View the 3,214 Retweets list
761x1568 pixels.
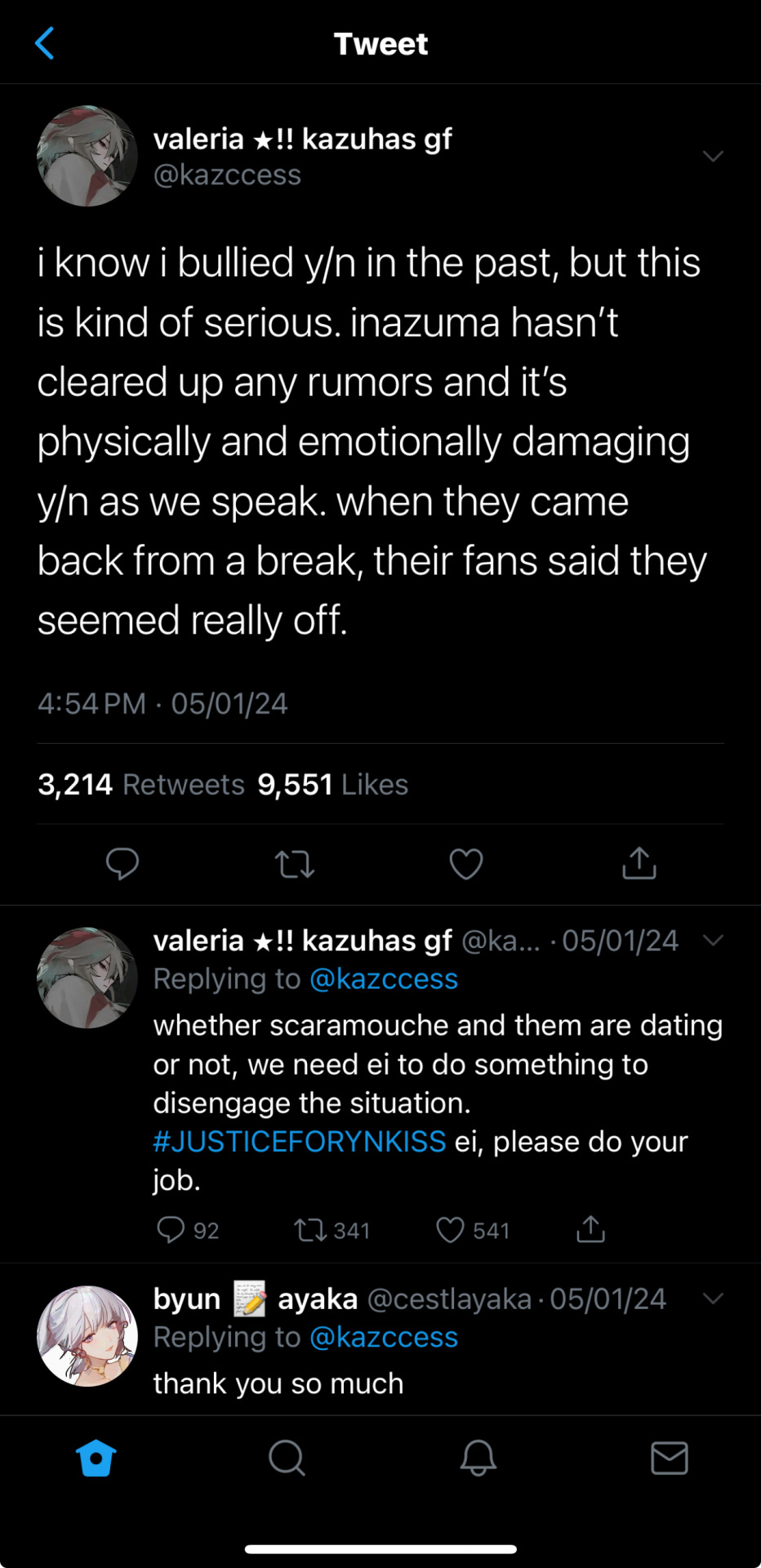[x=141, y=785]
